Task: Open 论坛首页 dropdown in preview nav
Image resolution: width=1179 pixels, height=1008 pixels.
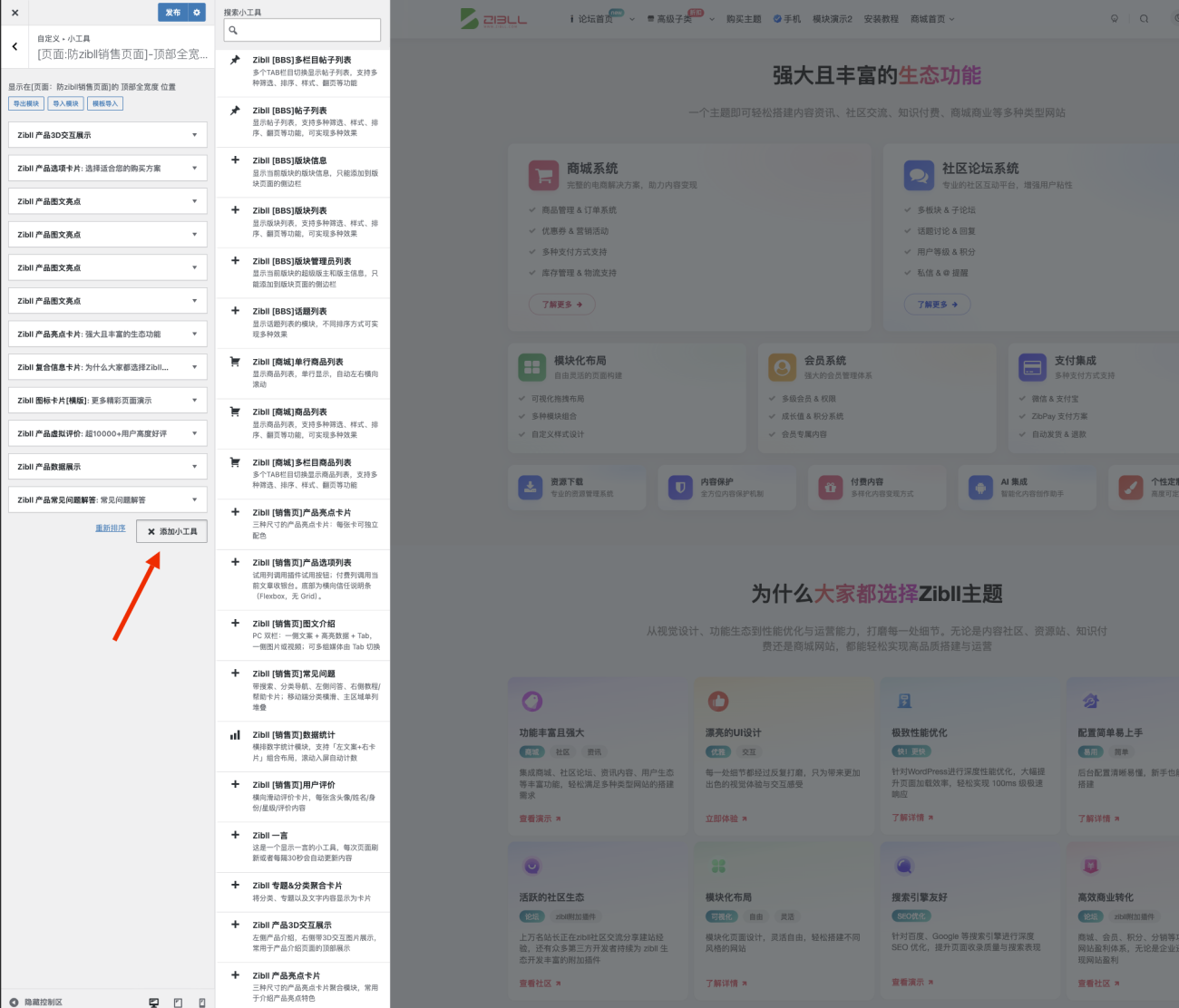Action: click(x=601, y=18)
